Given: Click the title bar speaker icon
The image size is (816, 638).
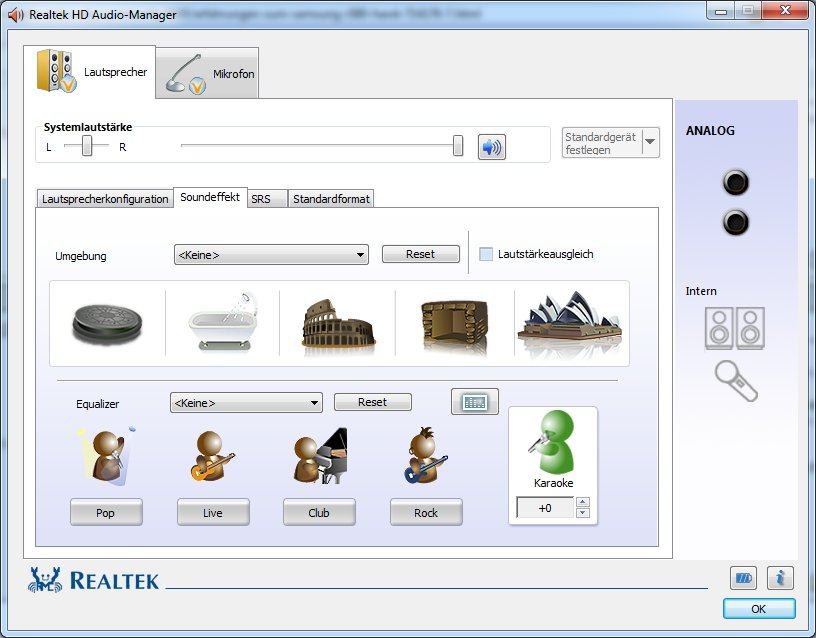Looking at the screenshot, I should tap(16, 15).
